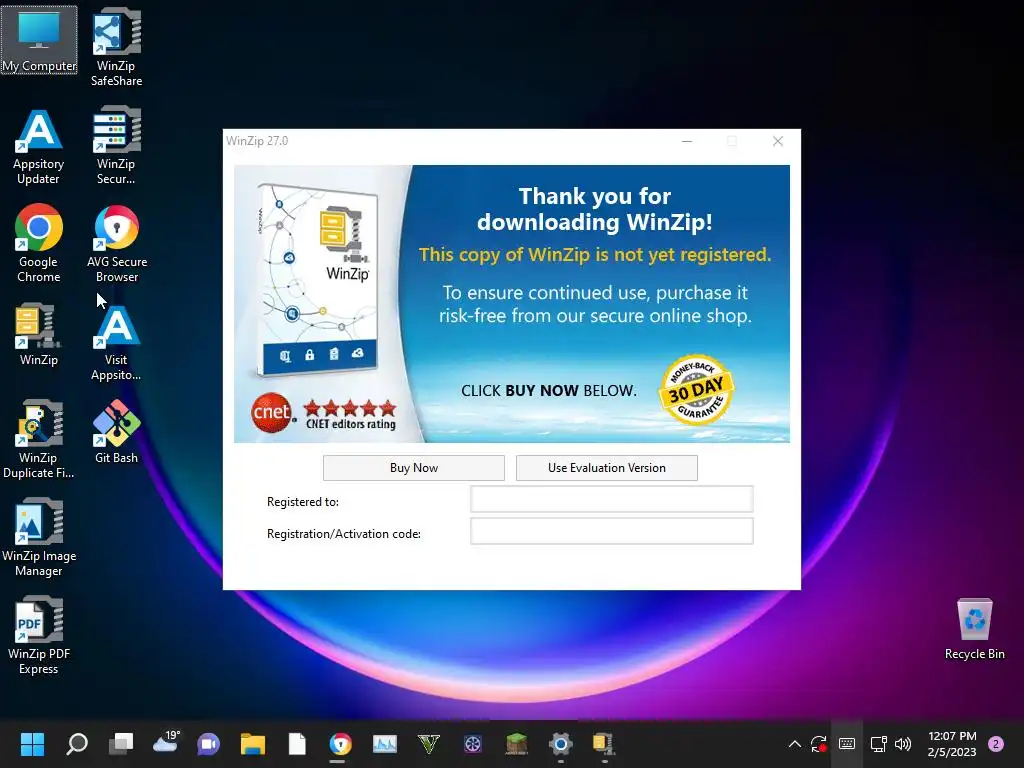Close the WinZip 27.0 dialog
Image resolution: width=1024 pixels, height=768 pixels.
778,141
